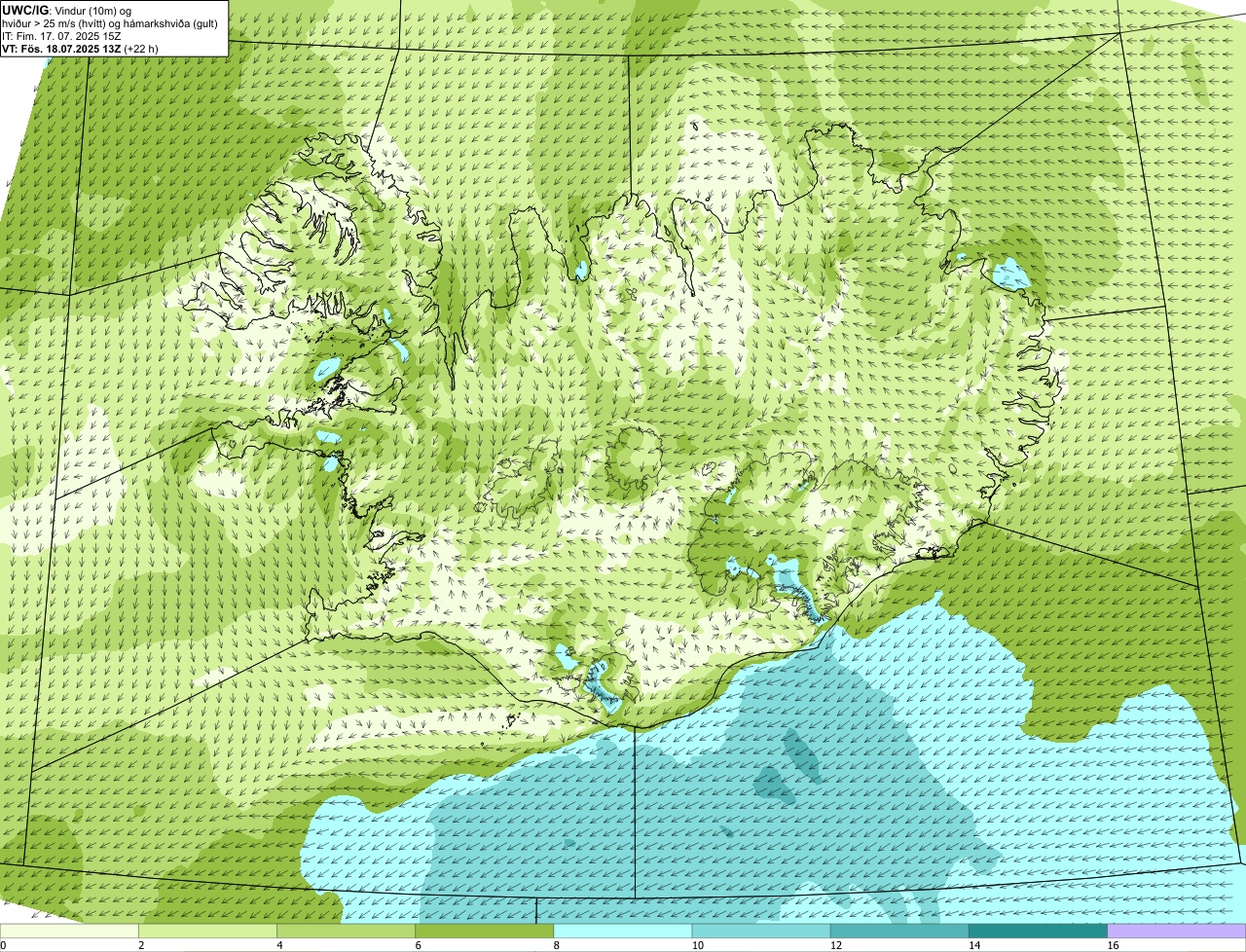This screenshot has height=952, width=1246.
Task: Click the 2–4 m/s light green legend swatch
Action: (208, 931)
